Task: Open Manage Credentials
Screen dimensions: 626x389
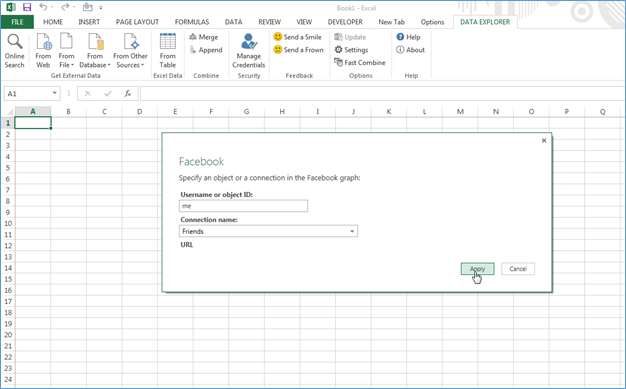Action: tap(249, 51)
